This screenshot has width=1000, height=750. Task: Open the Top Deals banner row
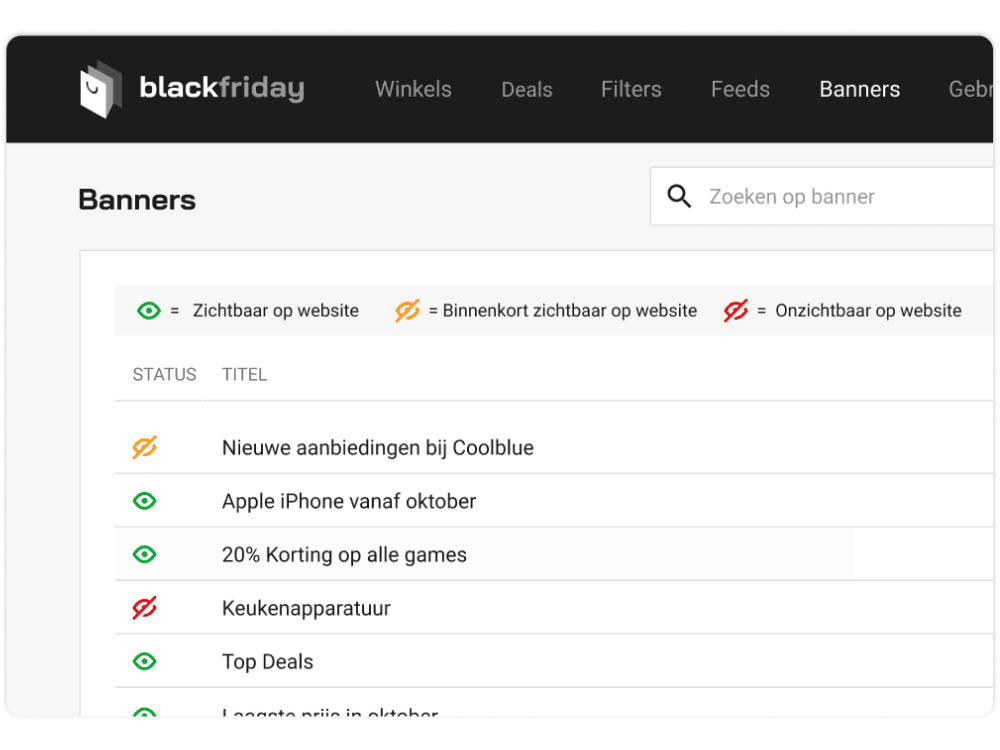click(554, 661)
